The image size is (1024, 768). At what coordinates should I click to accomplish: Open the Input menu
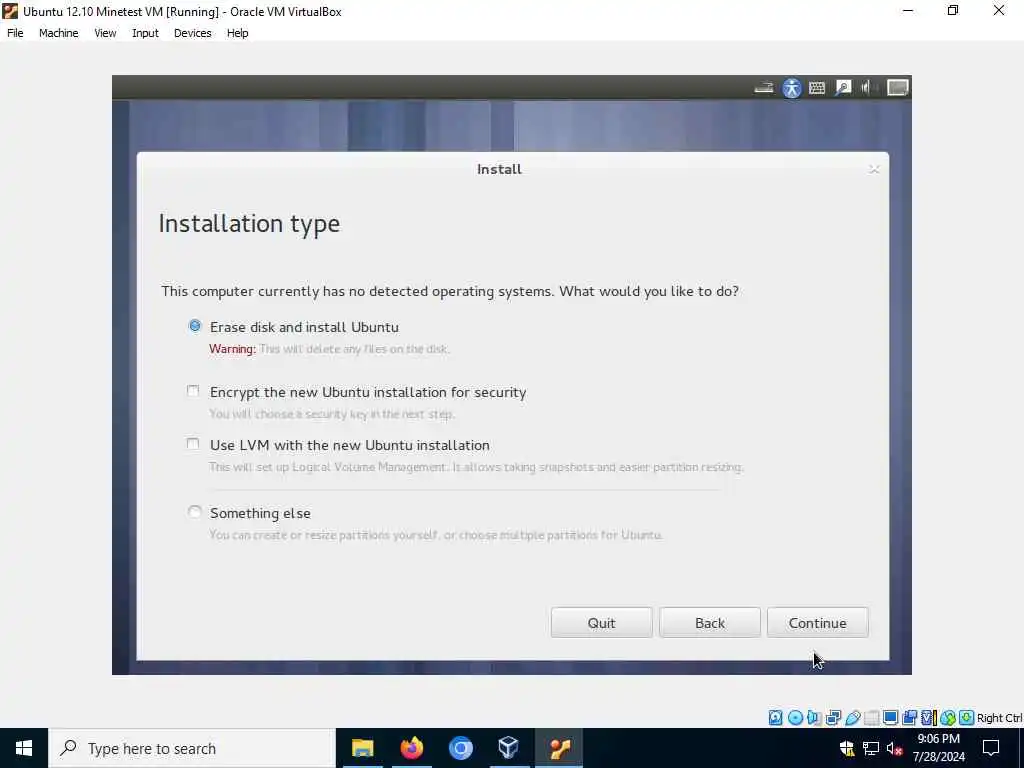pyautogui.click(x=145, y=33)
